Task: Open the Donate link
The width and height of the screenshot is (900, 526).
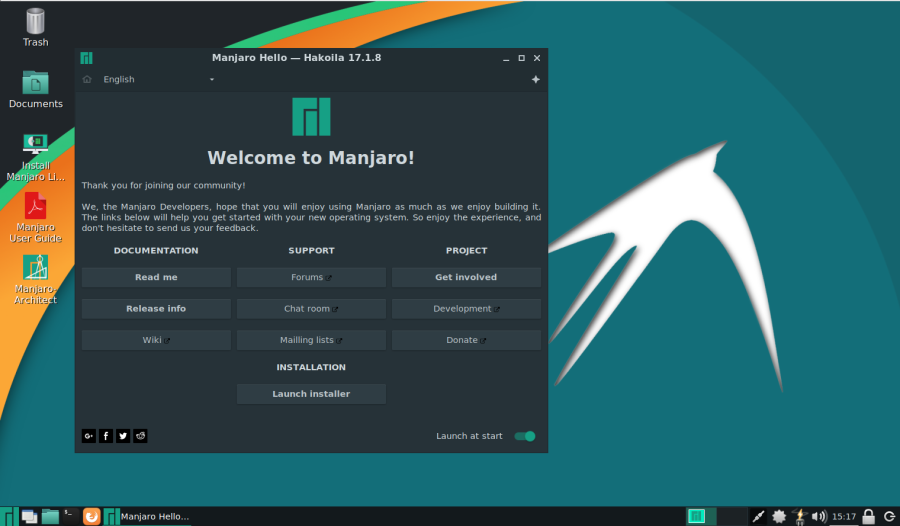Action: (x=466, y=340)
